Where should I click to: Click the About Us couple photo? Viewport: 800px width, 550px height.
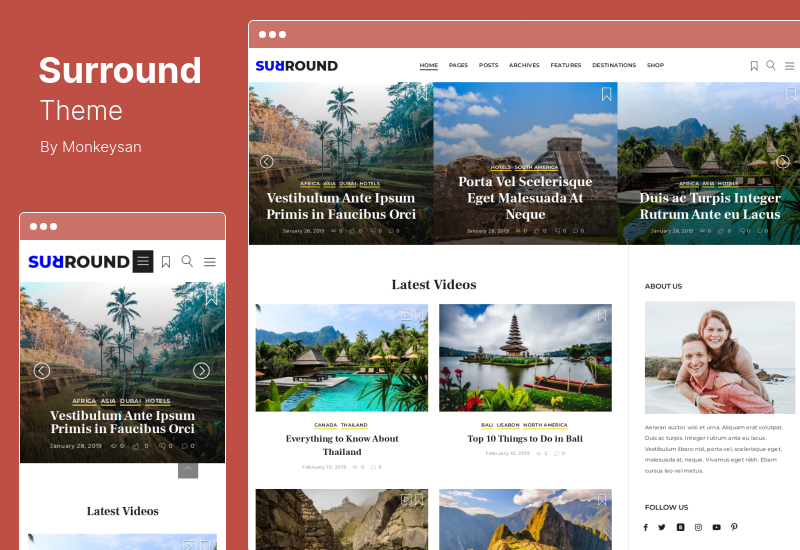[x=719, y=357]
